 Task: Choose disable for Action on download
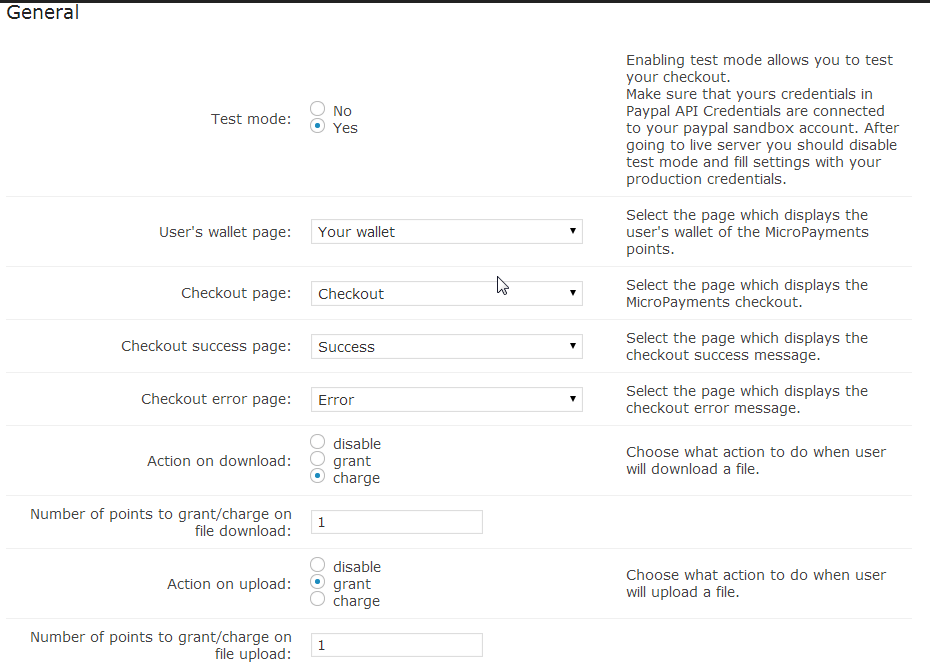(318, 442)
